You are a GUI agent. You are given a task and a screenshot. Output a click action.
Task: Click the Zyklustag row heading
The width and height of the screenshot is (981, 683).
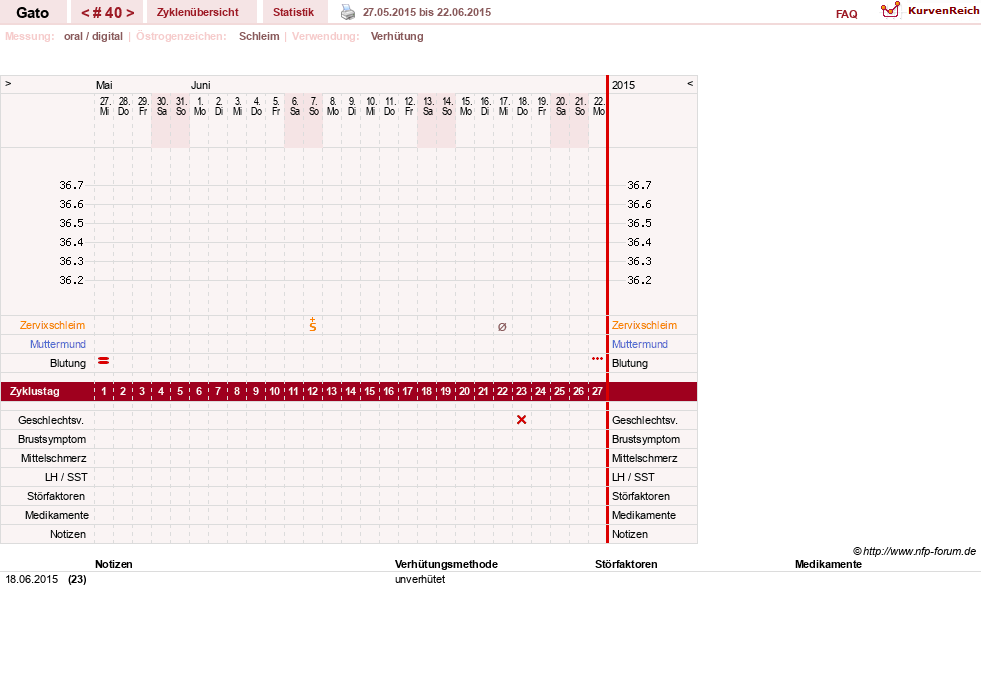35,392
